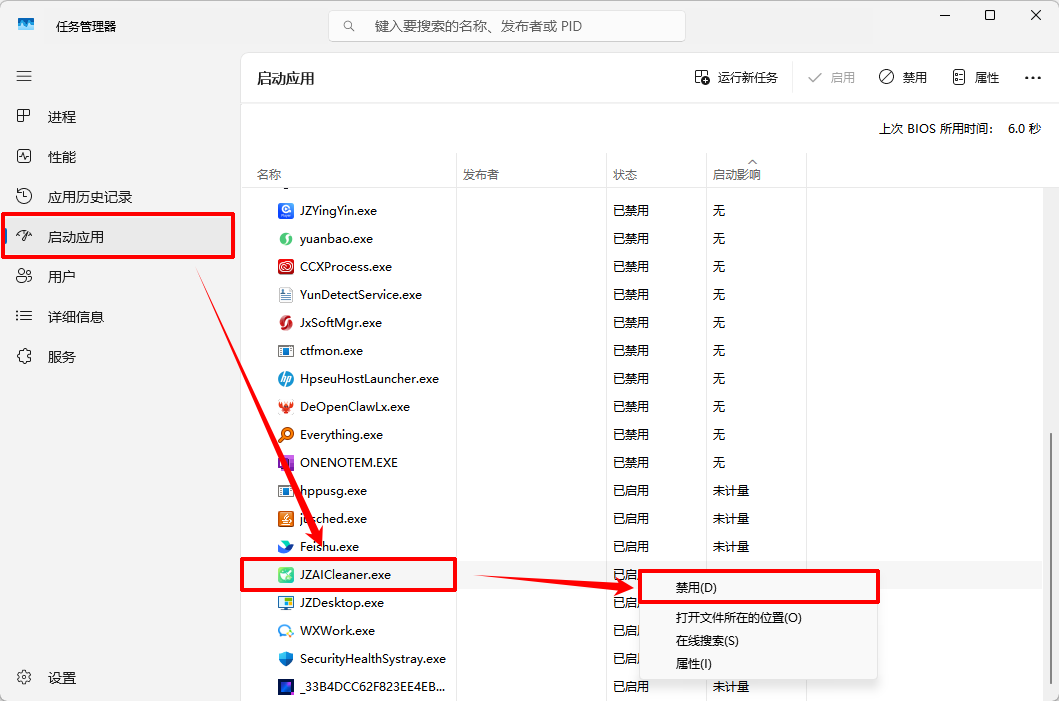This screenshot has height=701, width=1059.
Task: Open 应用历史记录 page
Action: (119, 197)
